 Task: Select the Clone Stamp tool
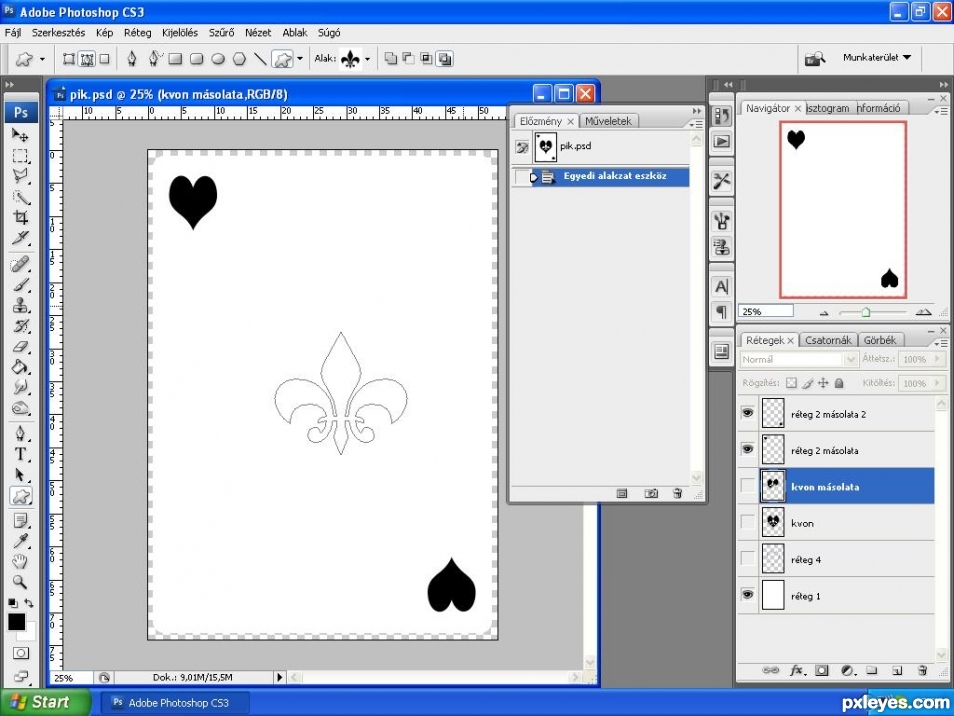tap(20, 305)
